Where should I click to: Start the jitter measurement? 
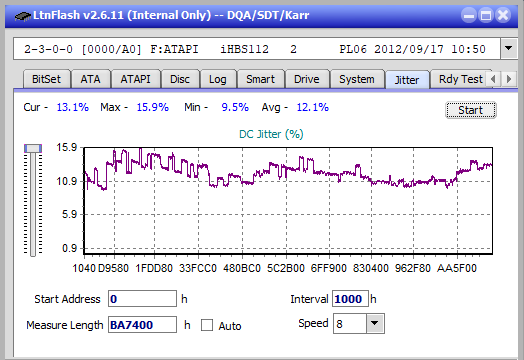click(x=471, y=110)
